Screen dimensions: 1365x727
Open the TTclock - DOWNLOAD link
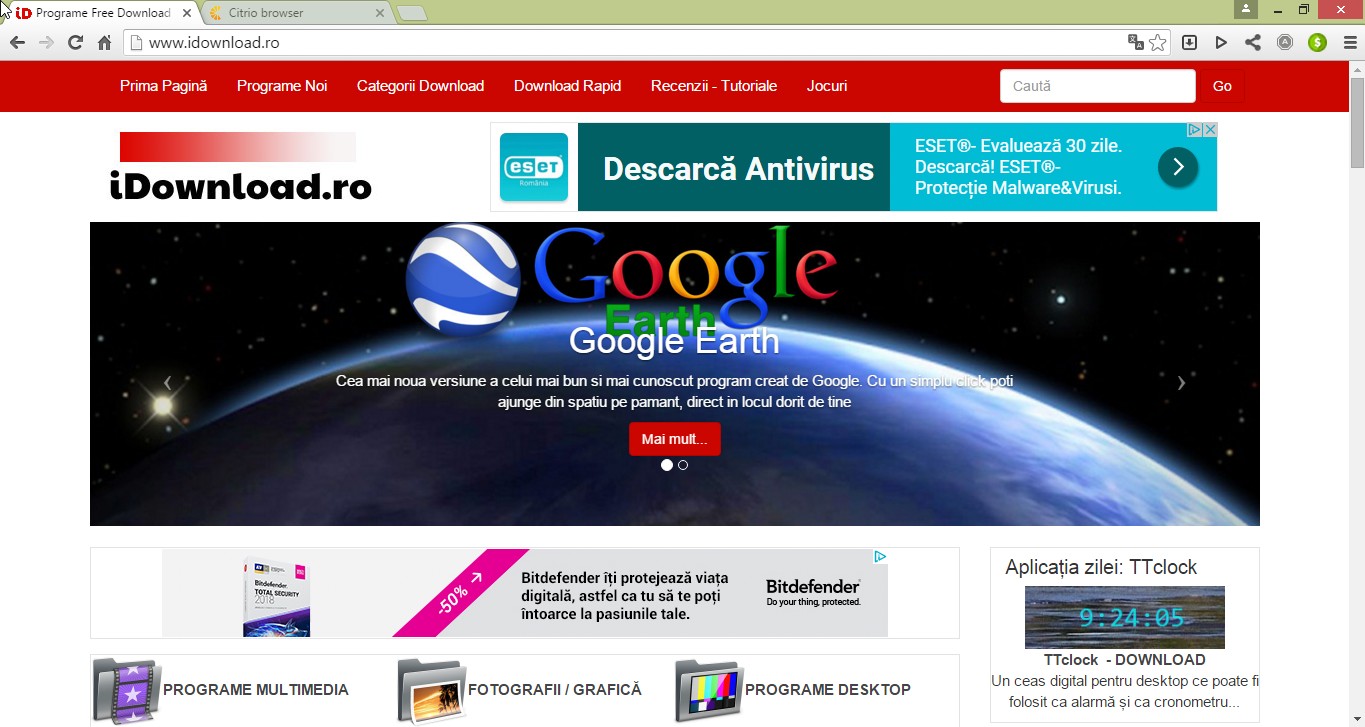point(1124,660)
